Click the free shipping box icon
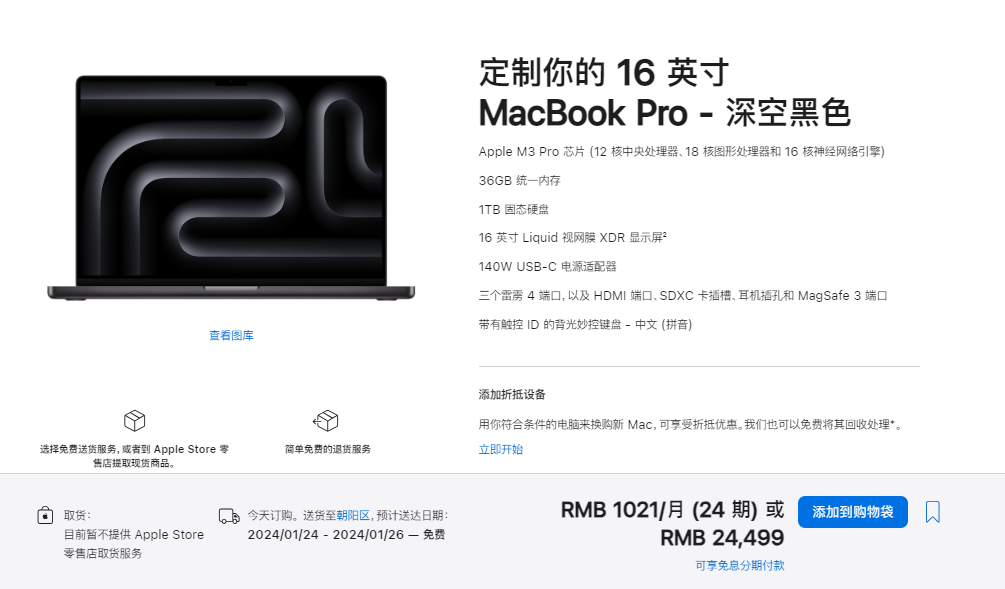 pos(135,421)
